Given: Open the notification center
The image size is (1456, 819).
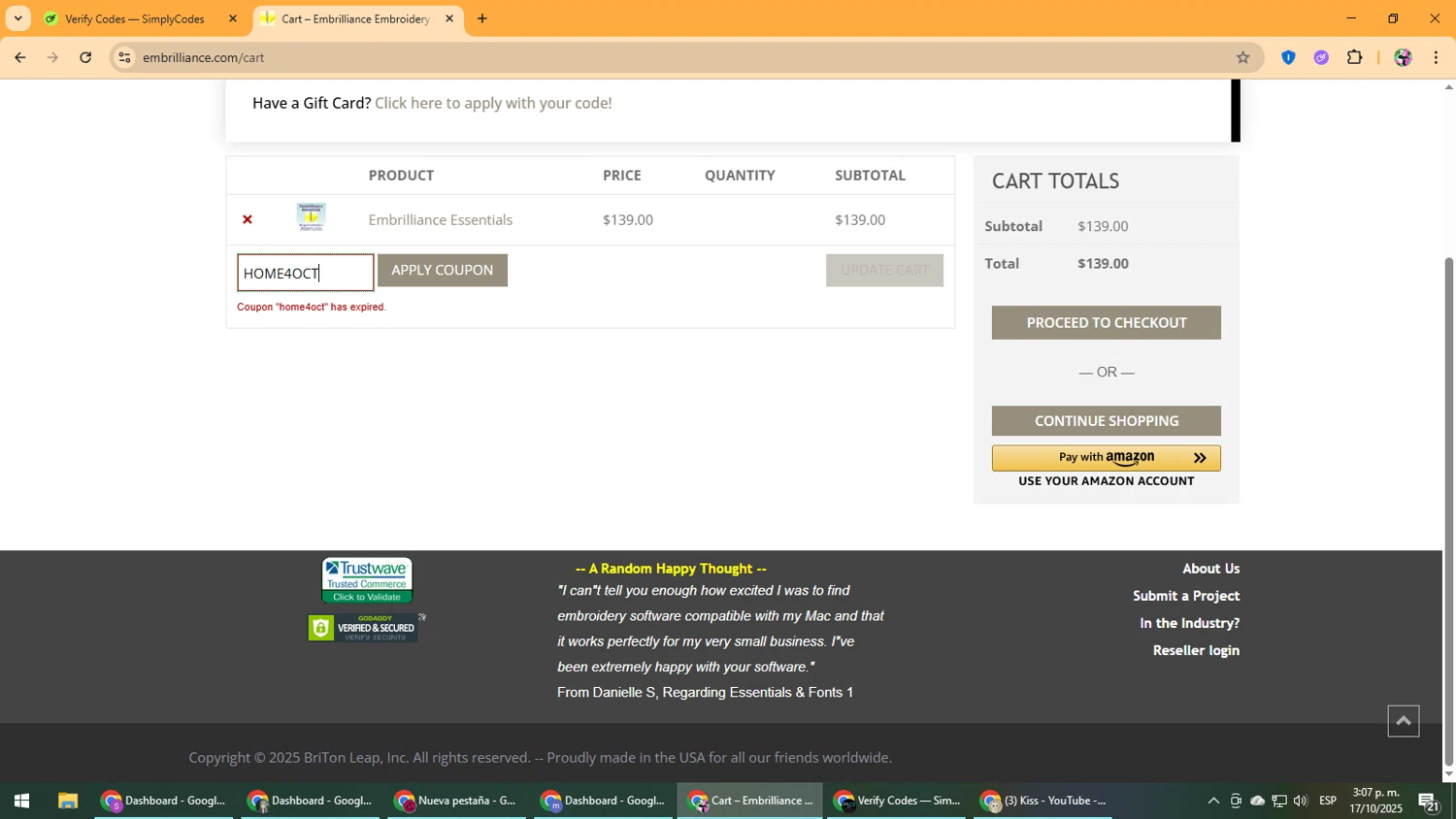Looking at the screenshot, I should point(1429,802).
